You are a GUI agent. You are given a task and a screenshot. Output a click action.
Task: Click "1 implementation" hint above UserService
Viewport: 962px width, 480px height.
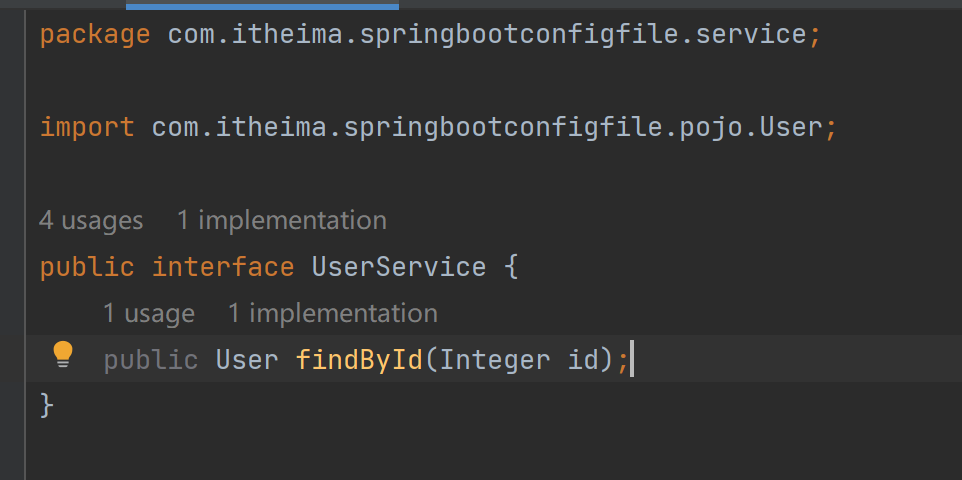(x=282, y=220)
